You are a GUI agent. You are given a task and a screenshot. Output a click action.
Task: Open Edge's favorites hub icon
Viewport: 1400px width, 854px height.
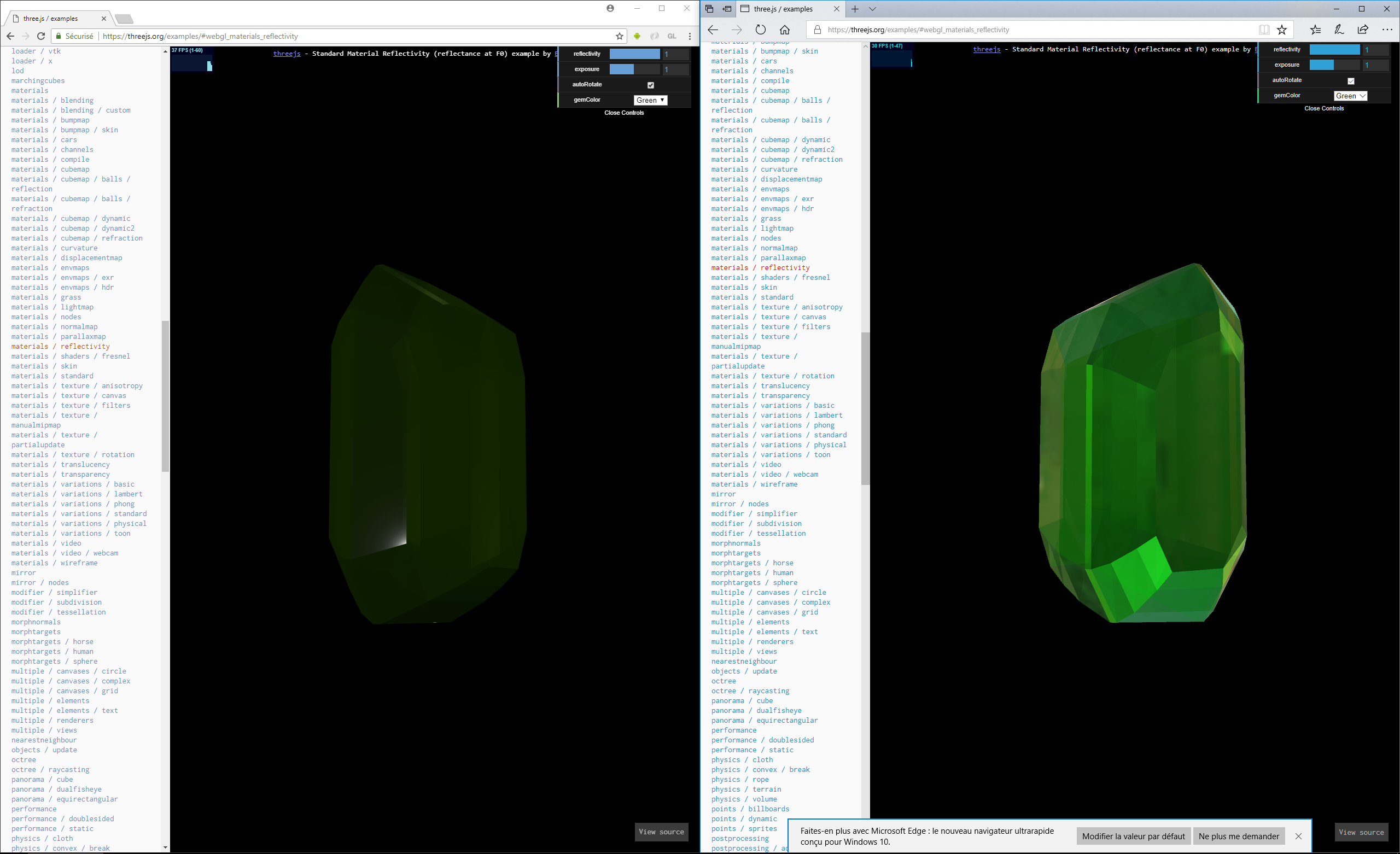(x=1315, y=30)
